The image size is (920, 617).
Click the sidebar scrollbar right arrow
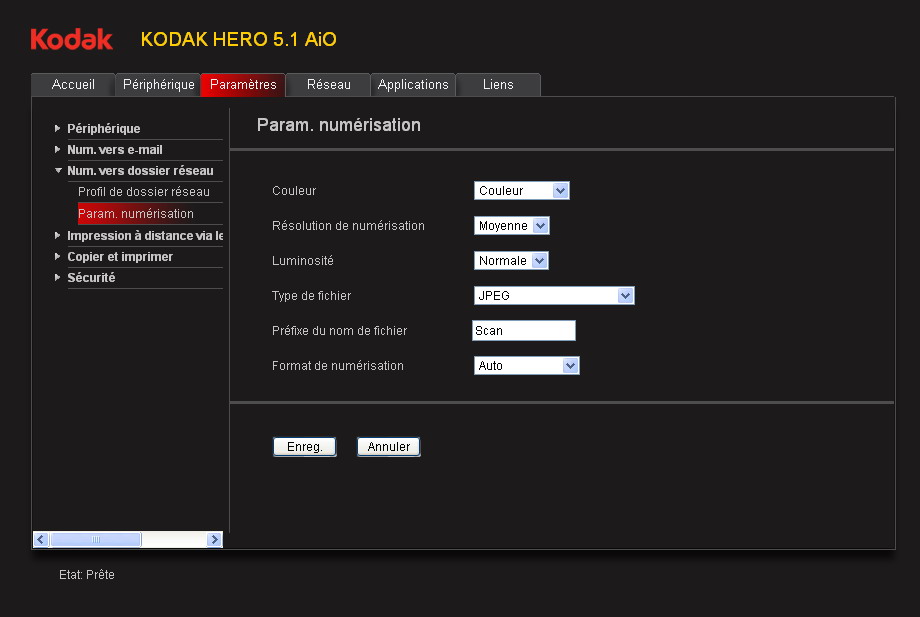point(214,540)
